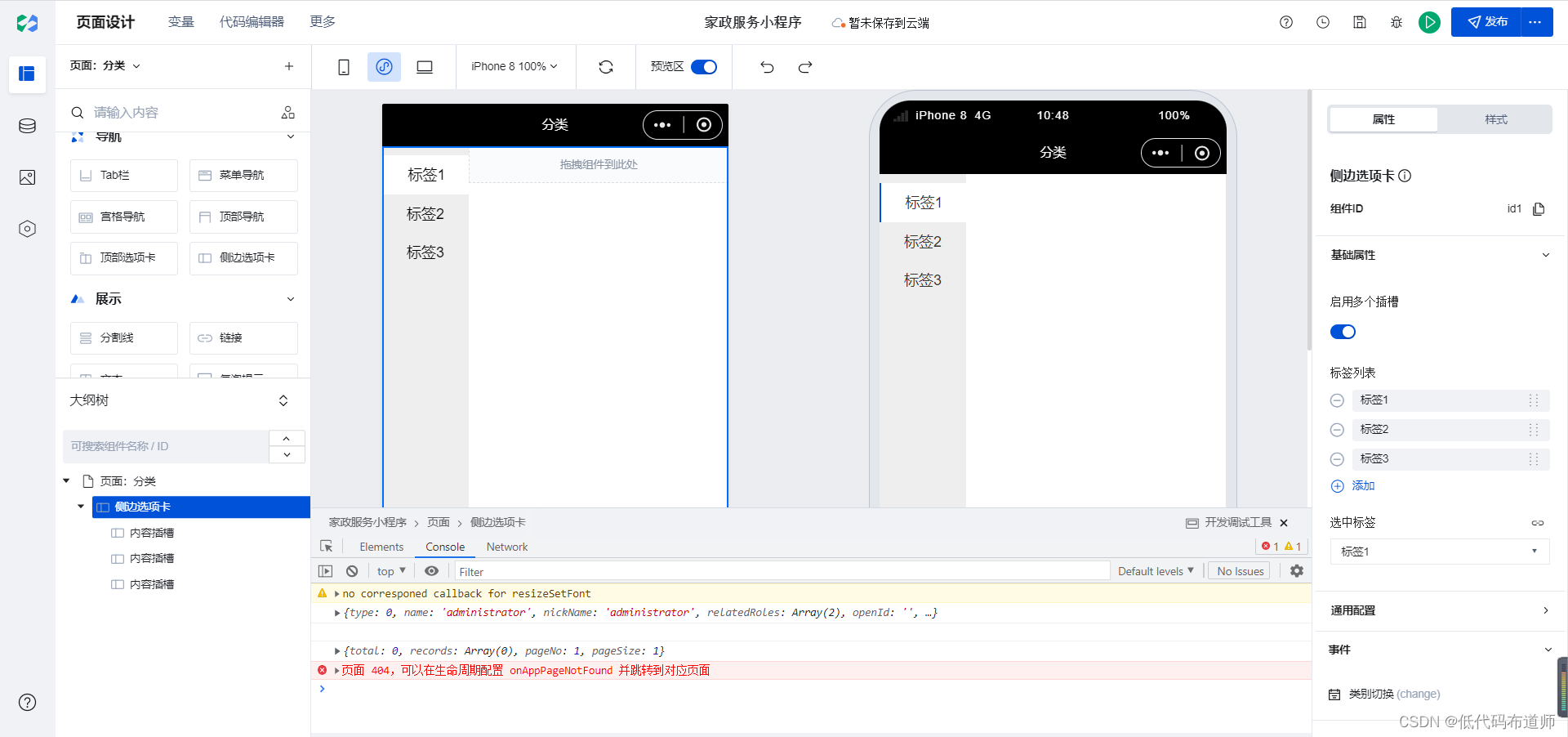1568x737 pixels.
Task: Switch to the Network devtools tab
Action: point(507,547)
